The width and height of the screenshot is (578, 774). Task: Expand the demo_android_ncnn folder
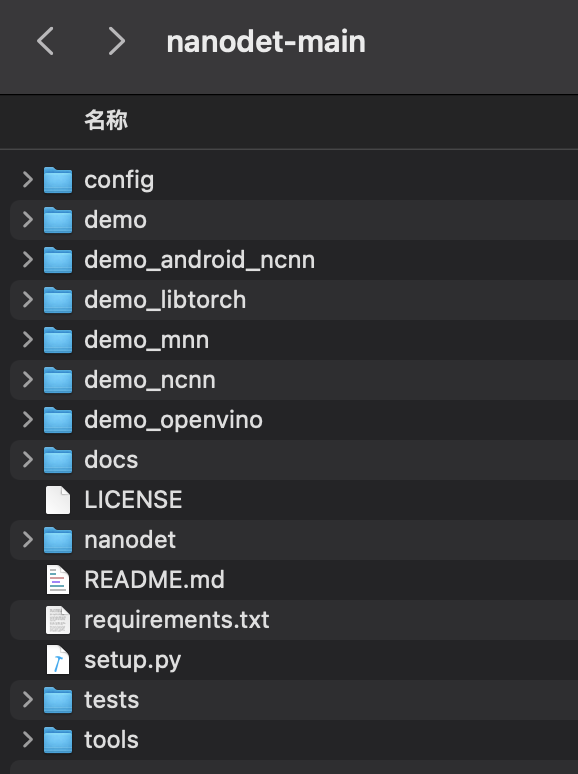pos(28,260)
